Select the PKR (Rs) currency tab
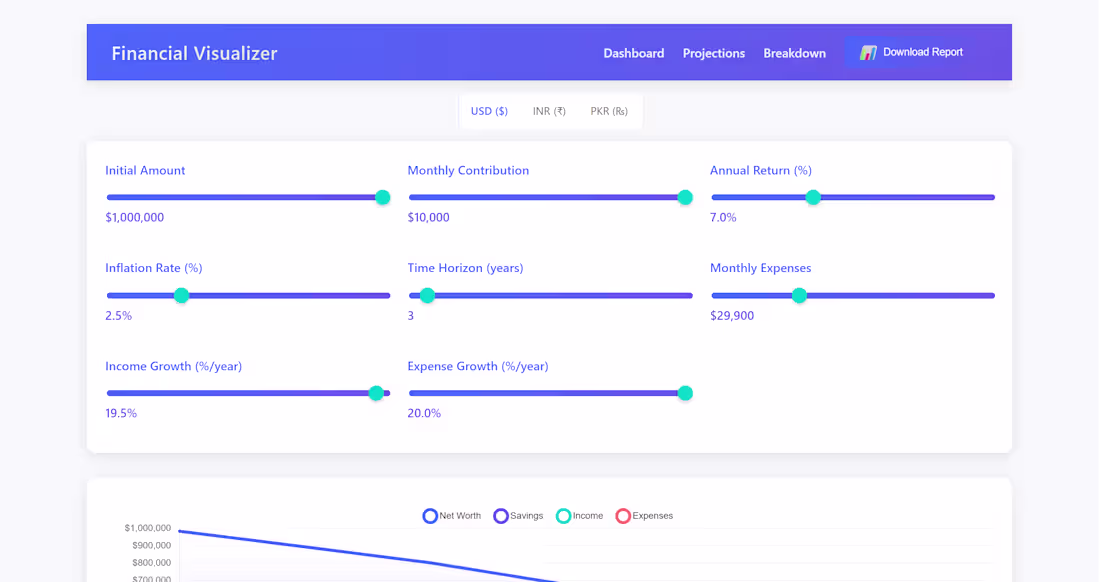 tap(609, 111)
